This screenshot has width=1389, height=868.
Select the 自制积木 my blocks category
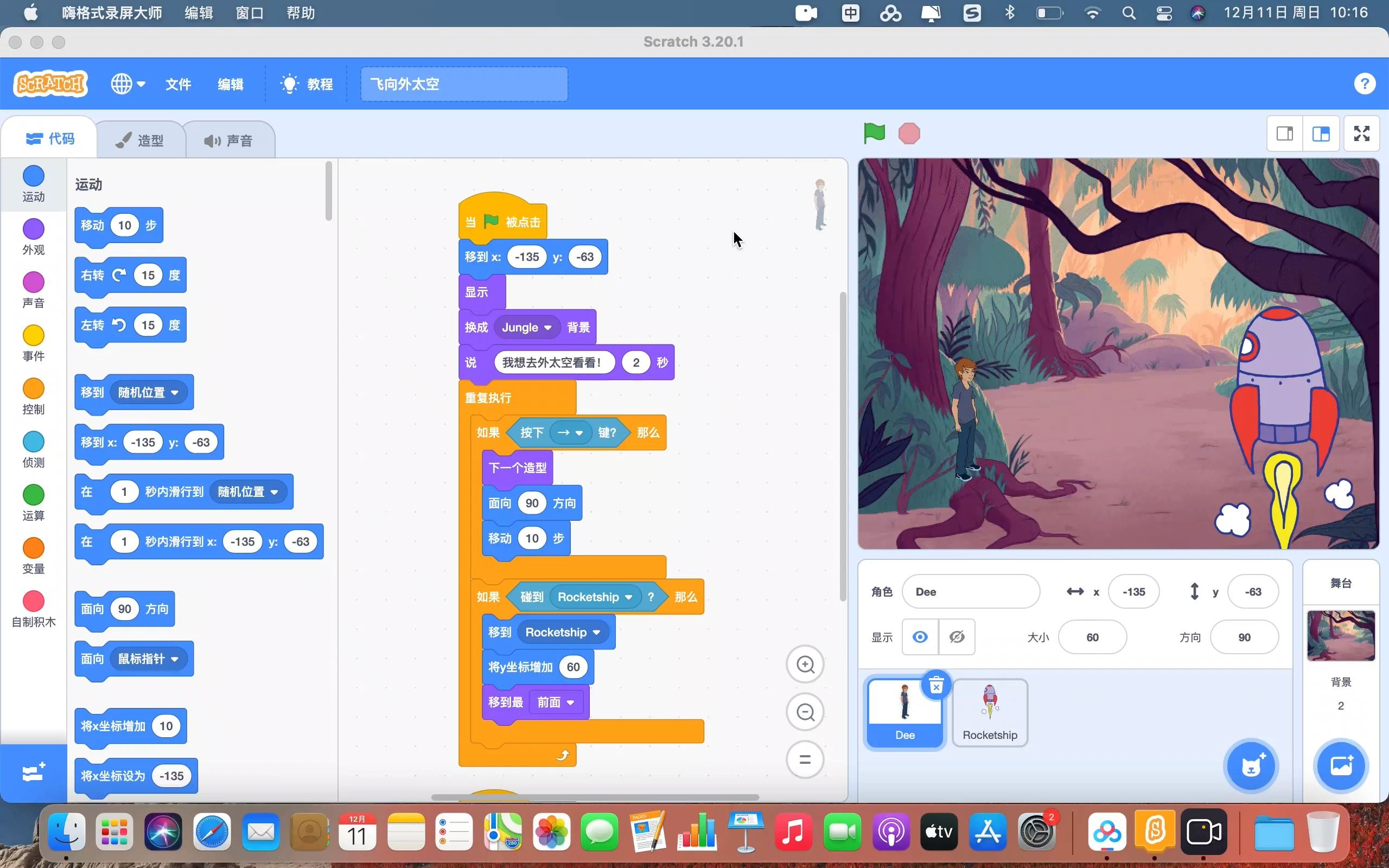(x=33, y=609)
